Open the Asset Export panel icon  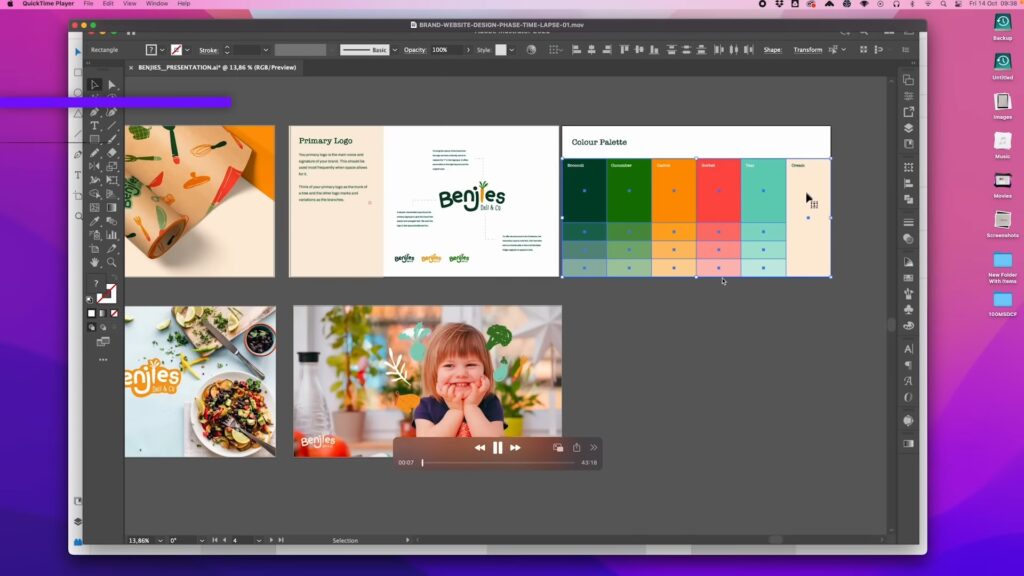908,112
